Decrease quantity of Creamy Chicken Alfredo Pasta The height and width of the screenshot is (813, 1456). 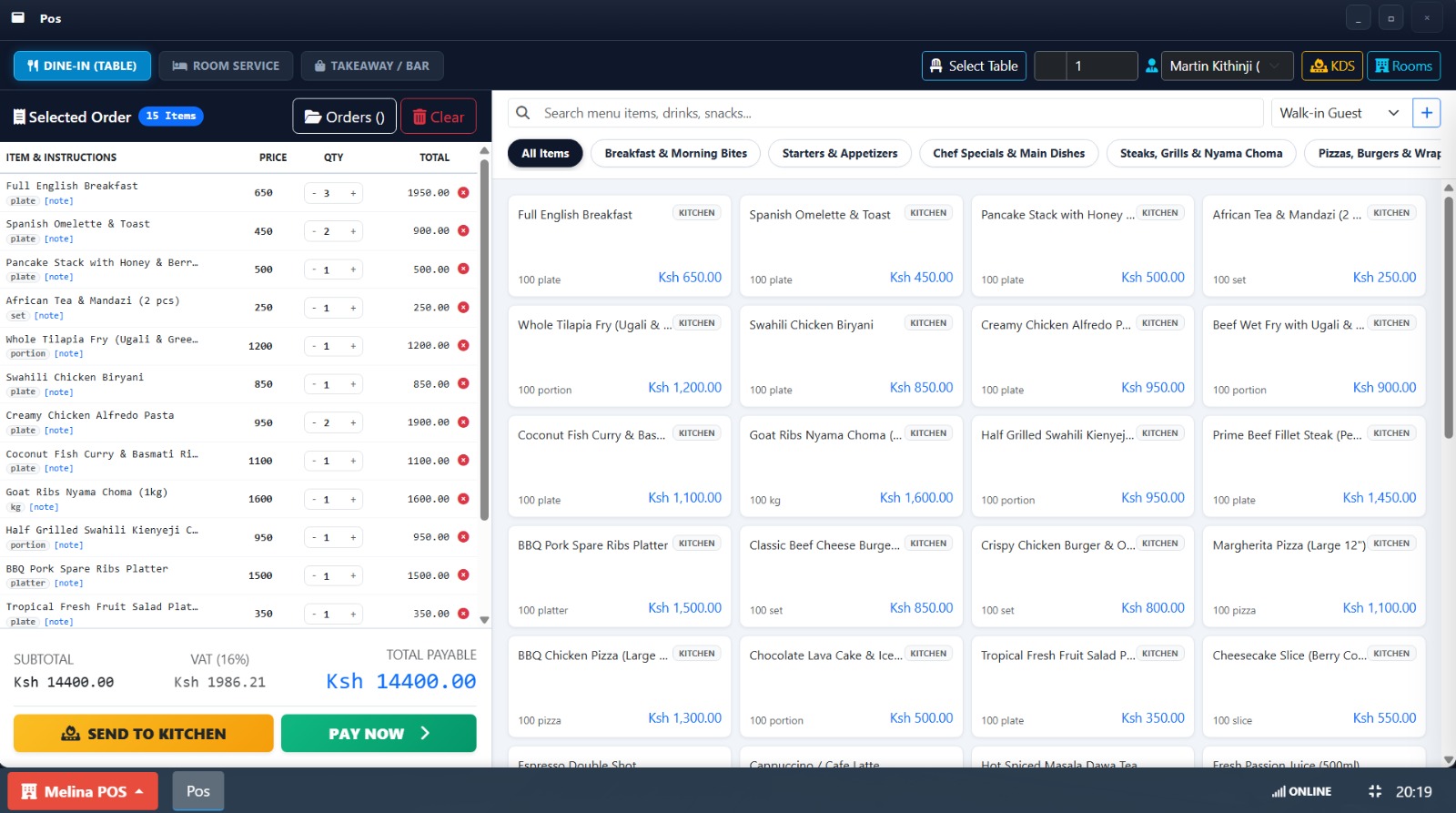[314, 422]
